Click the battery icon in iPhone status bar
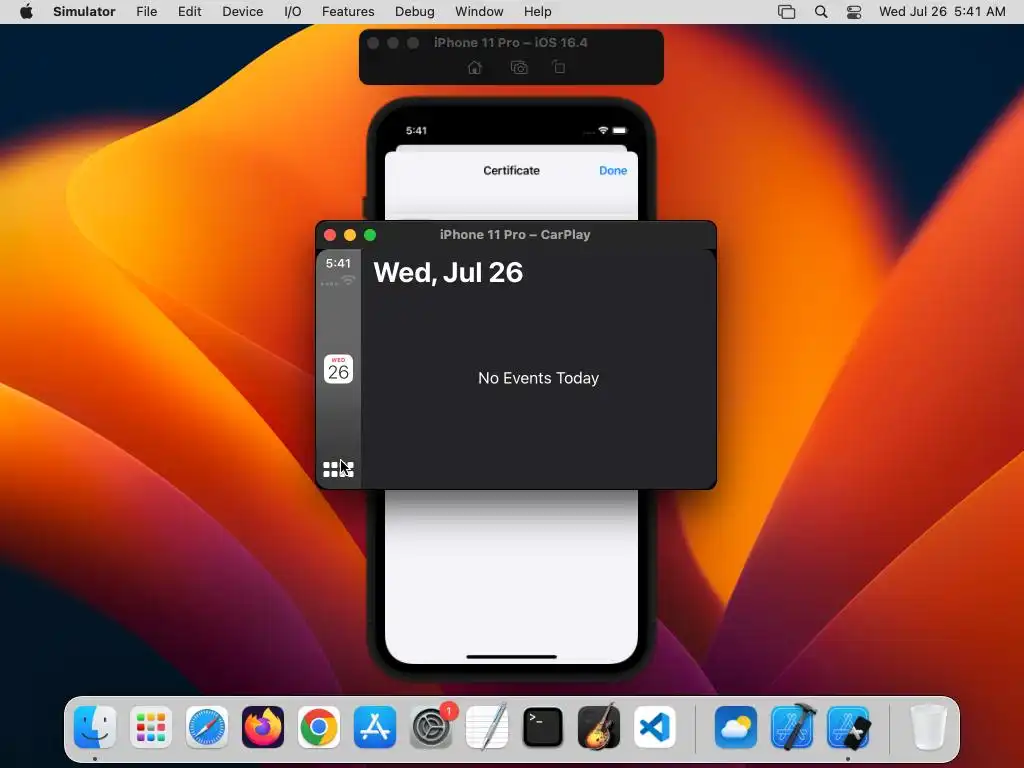 [x=620, y=131]
